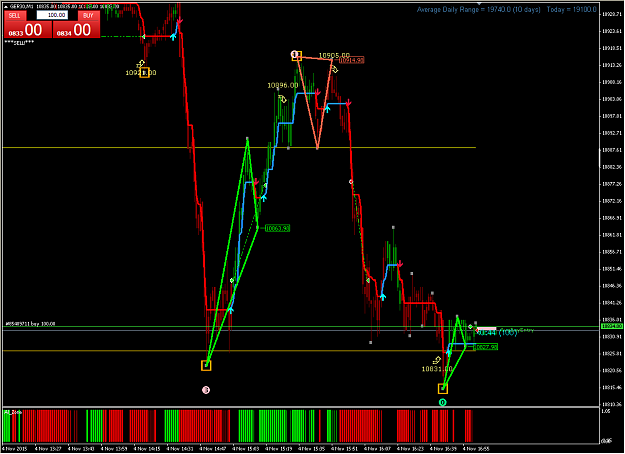Select orange square above the green circled 0

tap(443, 388)
